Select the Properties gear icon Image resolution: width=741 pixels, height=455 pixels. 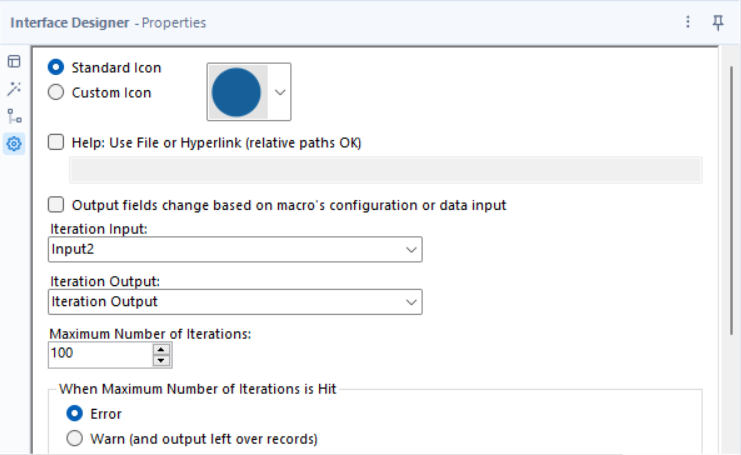click(x=14, y=144)
